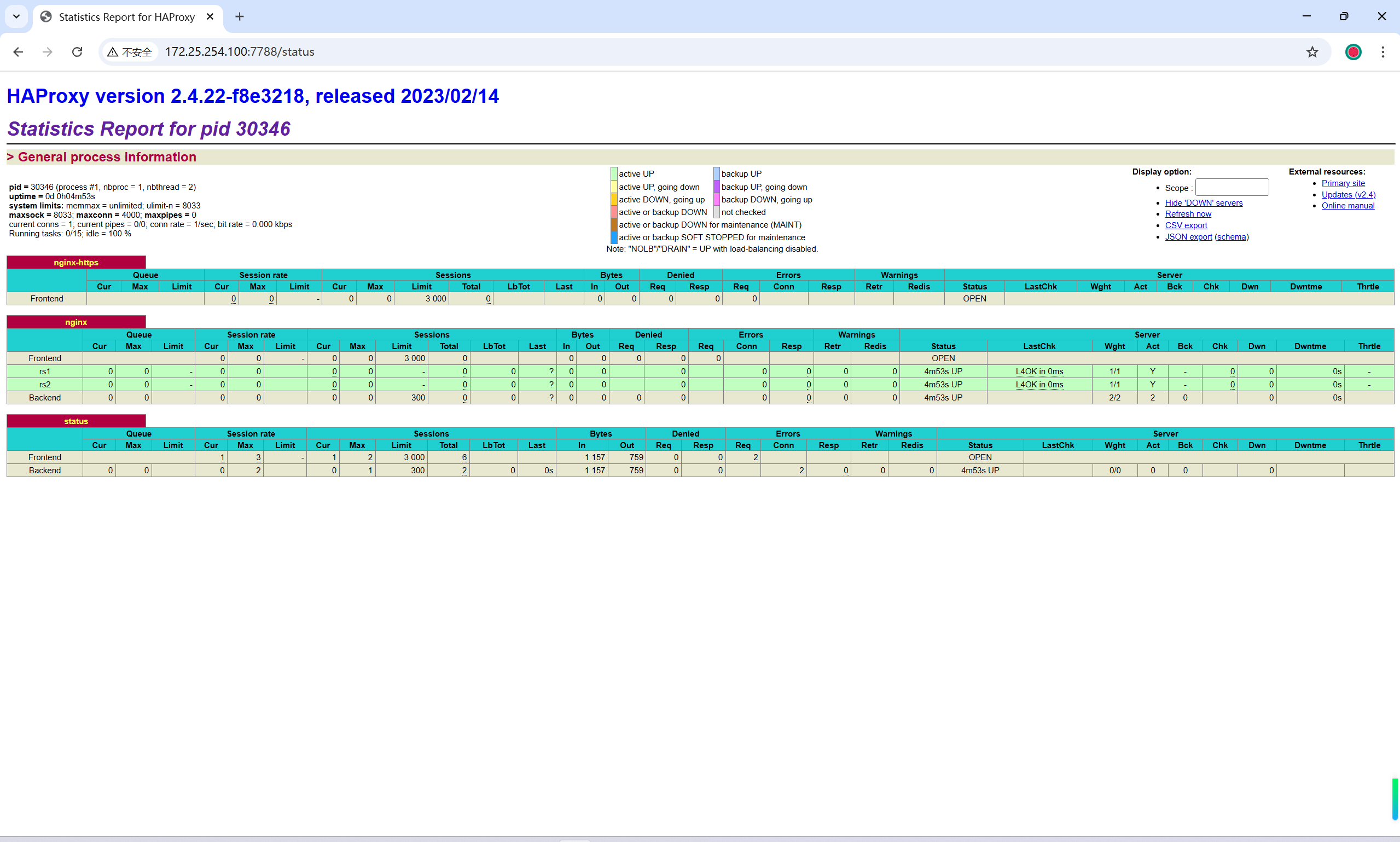This screenshot has width=1400, height=842.
Task: Click rs1 status 4m53s UP
Action: [x=943, y=371]
